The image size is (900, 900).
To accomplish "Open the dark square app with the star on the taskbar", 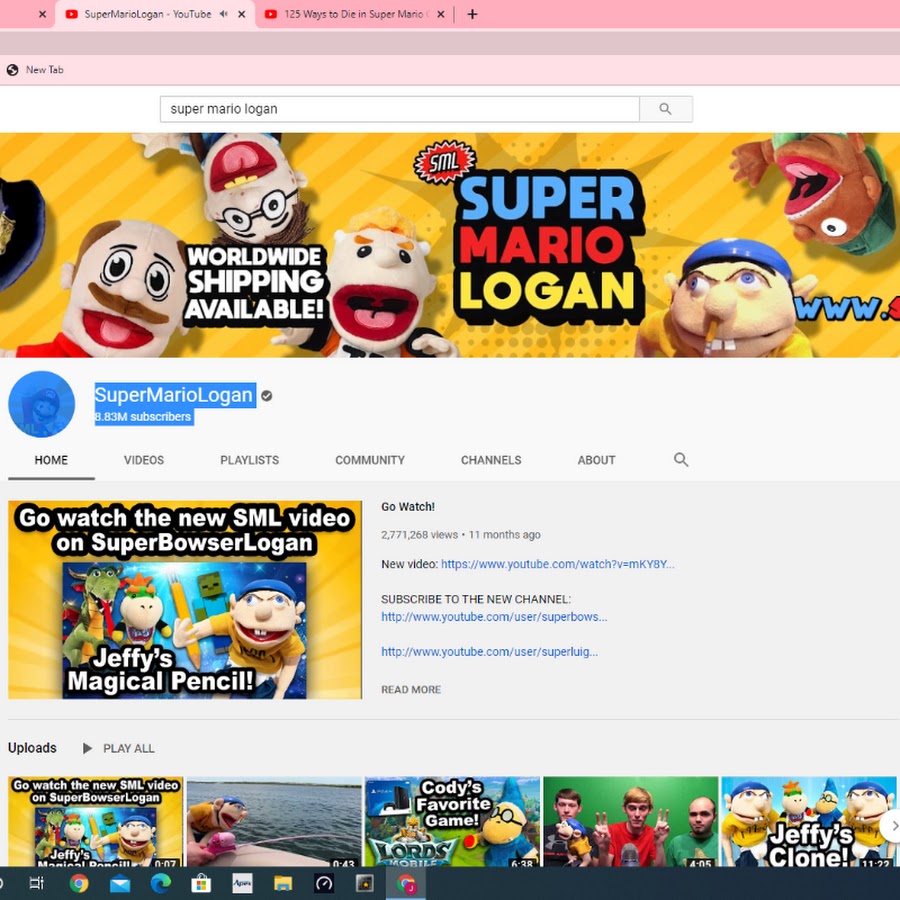I will point(365,883).
